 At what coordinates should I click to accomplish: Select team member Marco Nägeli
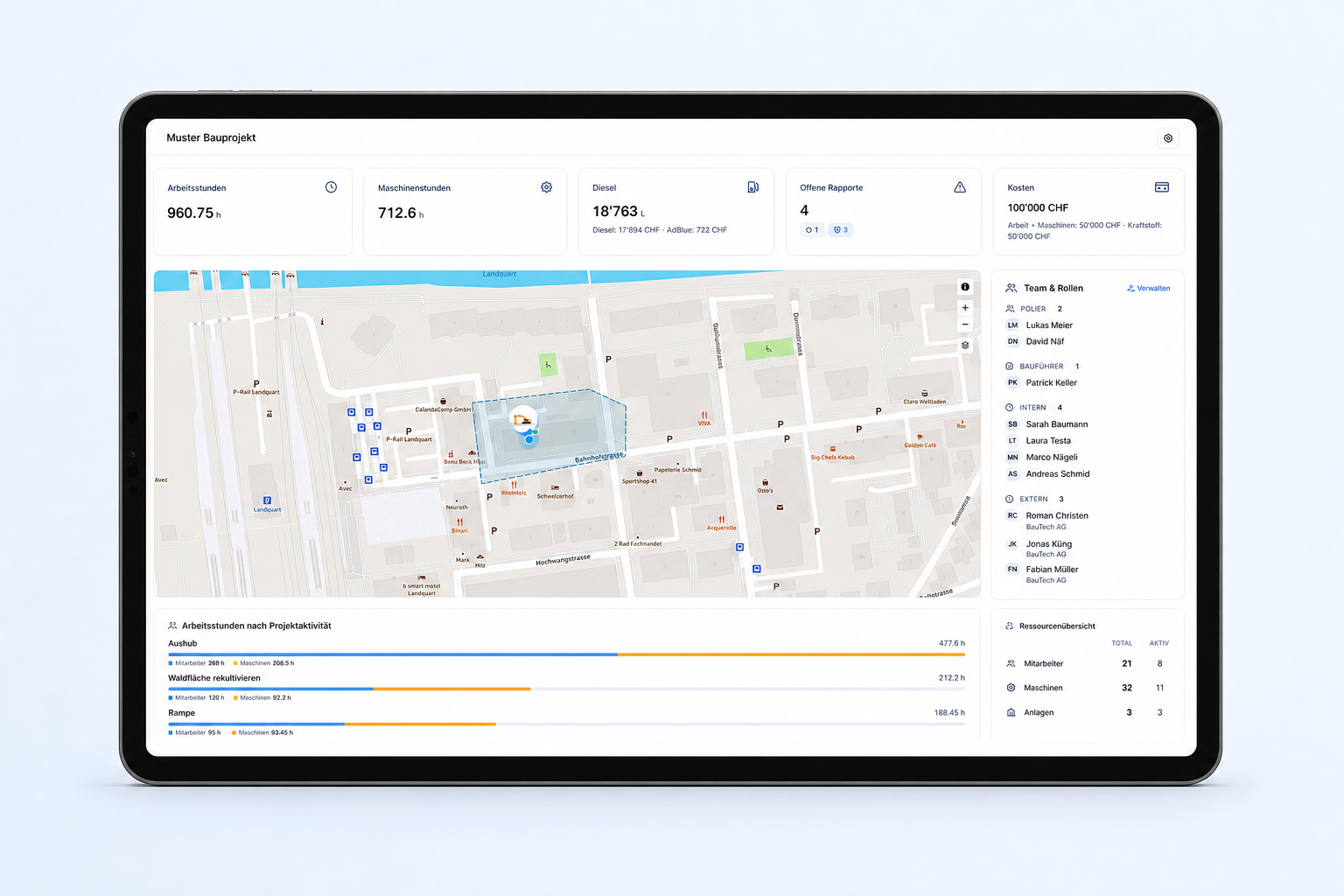(1052, 458)
